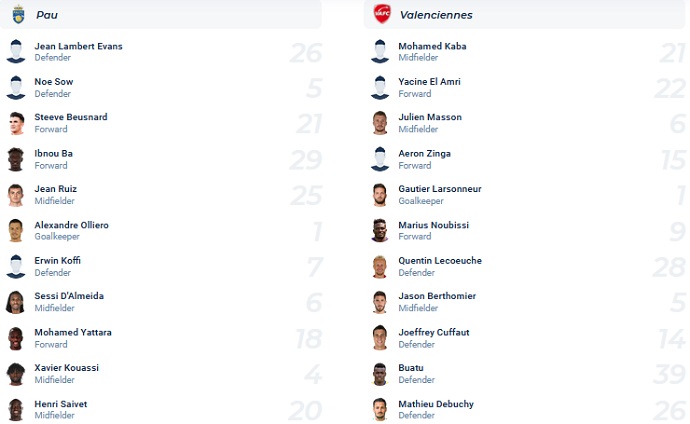
Task: Click Jean Lambert Evans' placeholder avatar
Action: click(x=16, y=52)
